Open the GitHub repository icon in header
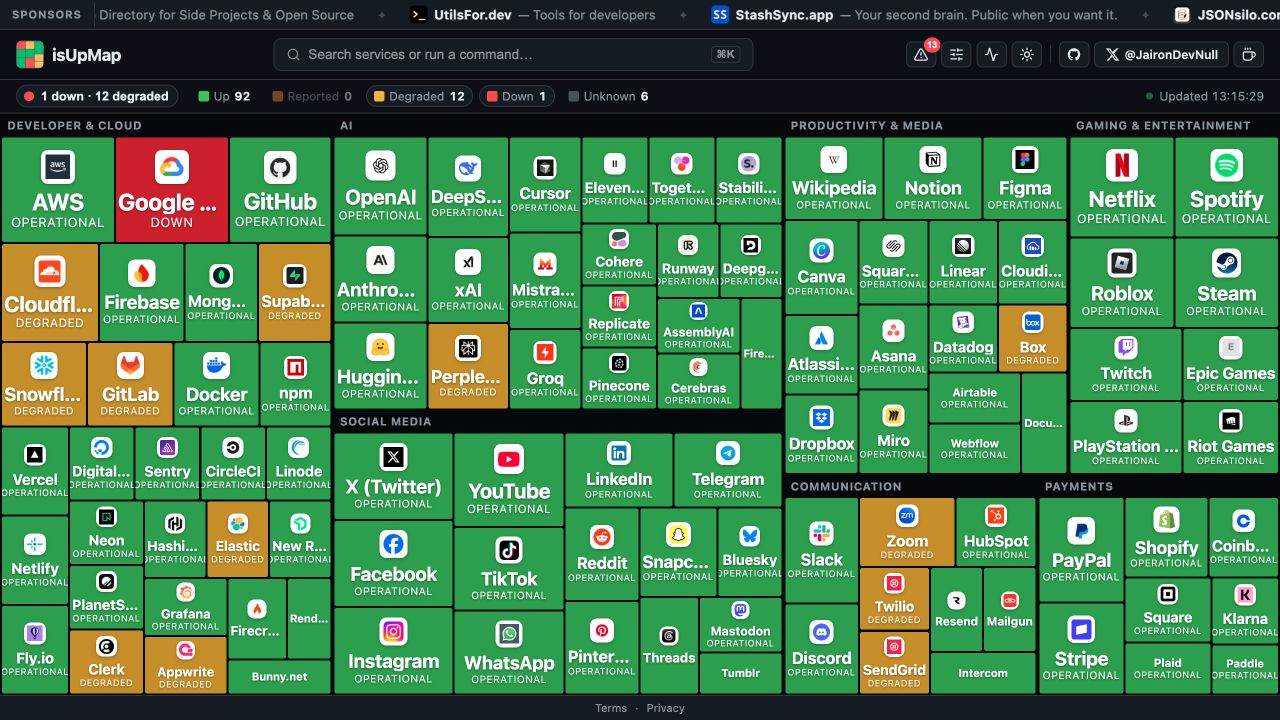1280x720 pixels. (1074, 55)
